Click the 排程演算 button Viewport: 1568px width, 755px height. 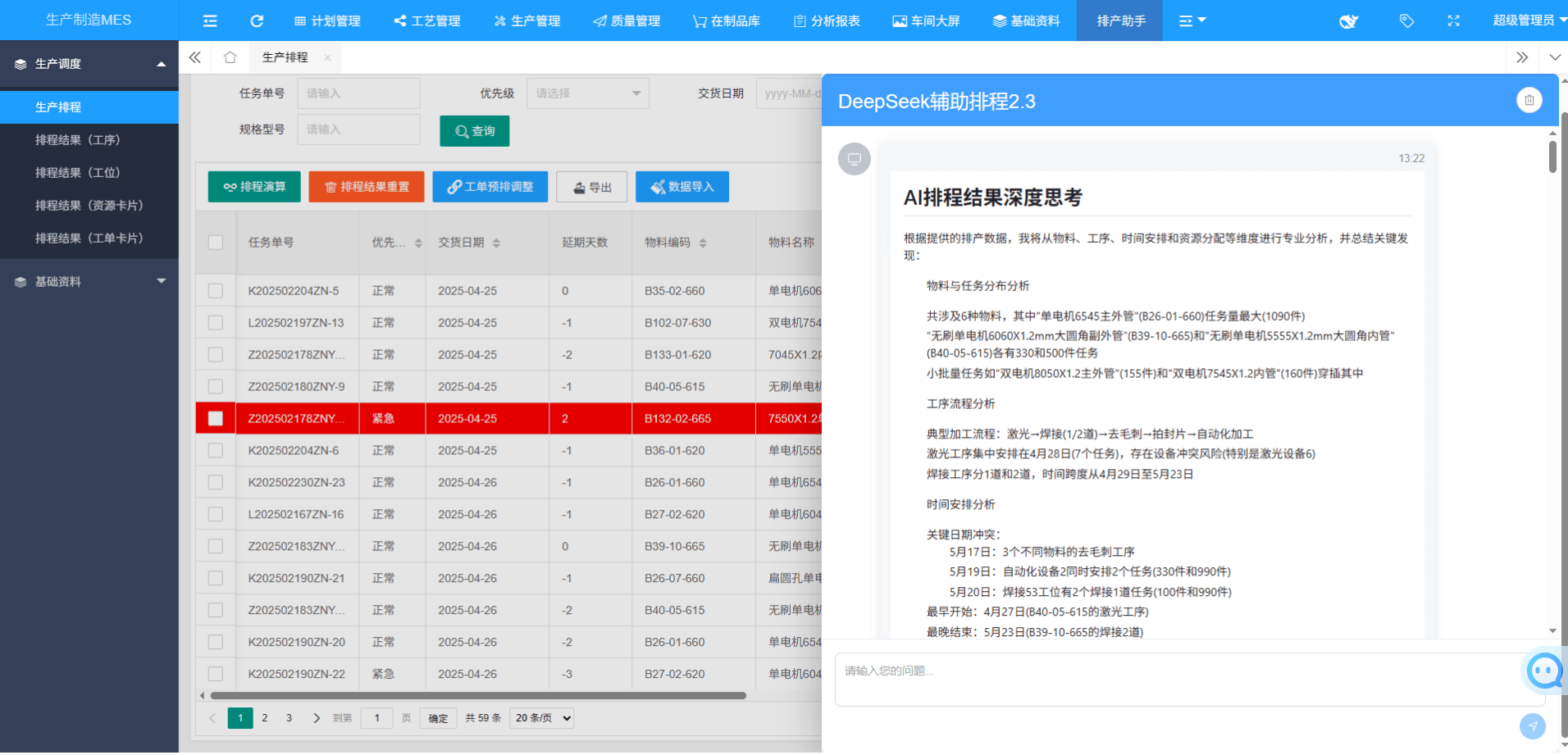click(254, 187)
